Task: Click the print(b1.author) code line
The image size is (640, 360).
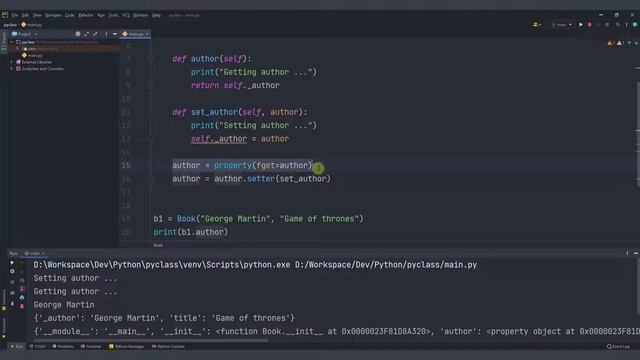Action: [191, 232]
